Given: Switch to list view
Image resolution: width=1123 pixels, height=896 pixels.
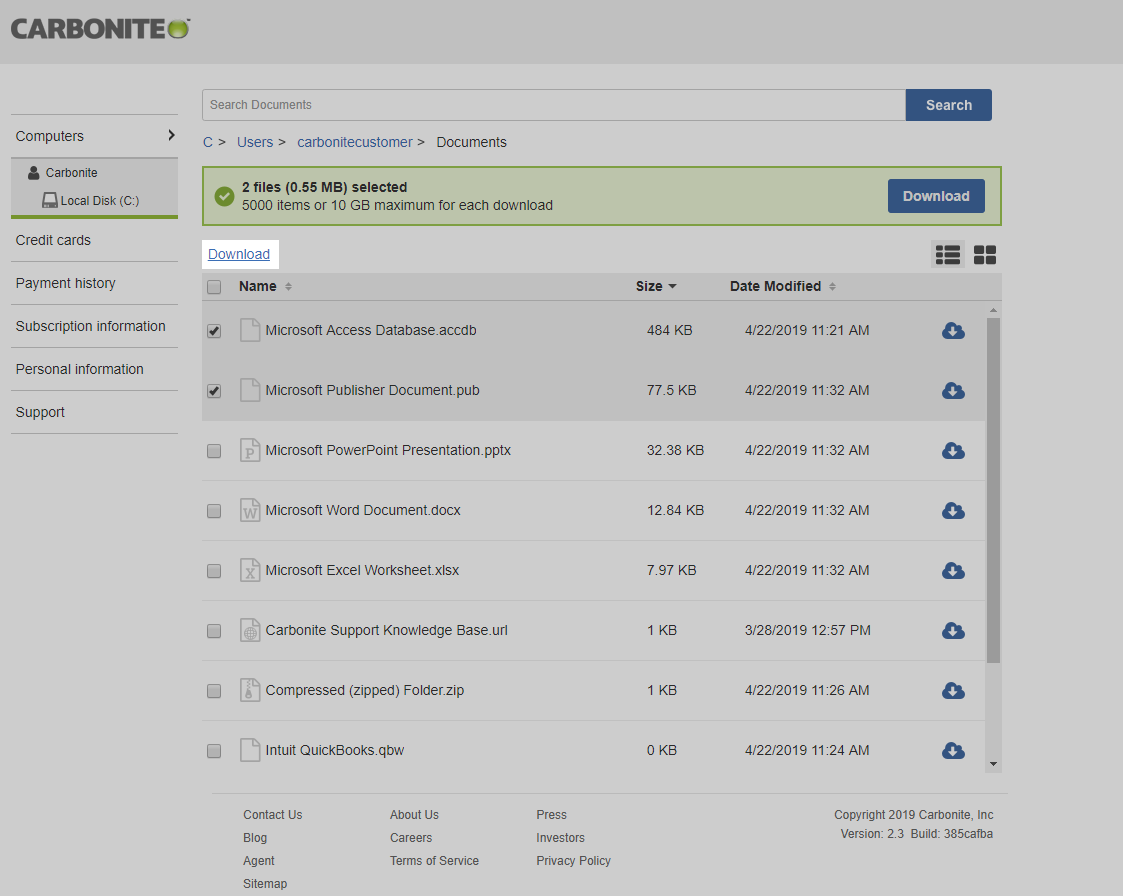Looking at the screenshot, I should pyautogui.click(x=947, y=255).
